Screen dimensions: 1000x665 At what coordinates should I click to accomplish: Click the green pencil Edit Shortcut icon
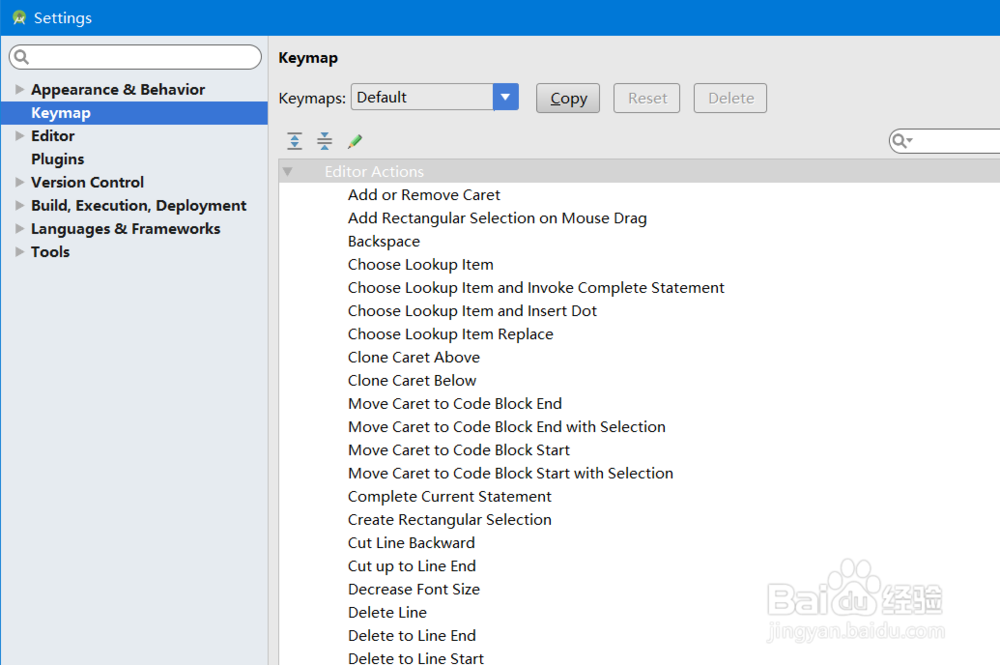coord(355,141)
